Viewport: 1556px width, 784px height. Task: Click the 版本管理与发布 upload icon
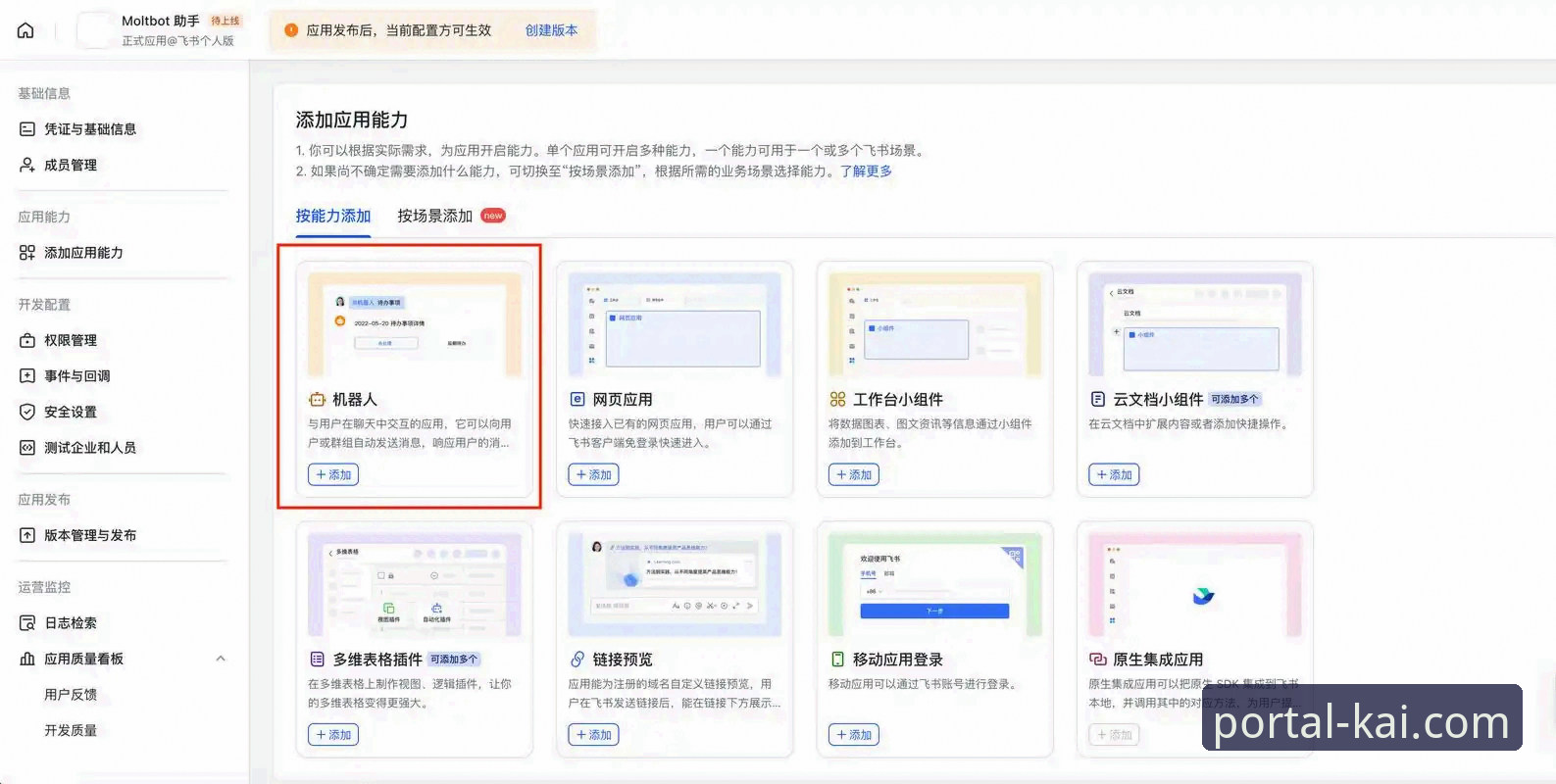tap(27, 535)
